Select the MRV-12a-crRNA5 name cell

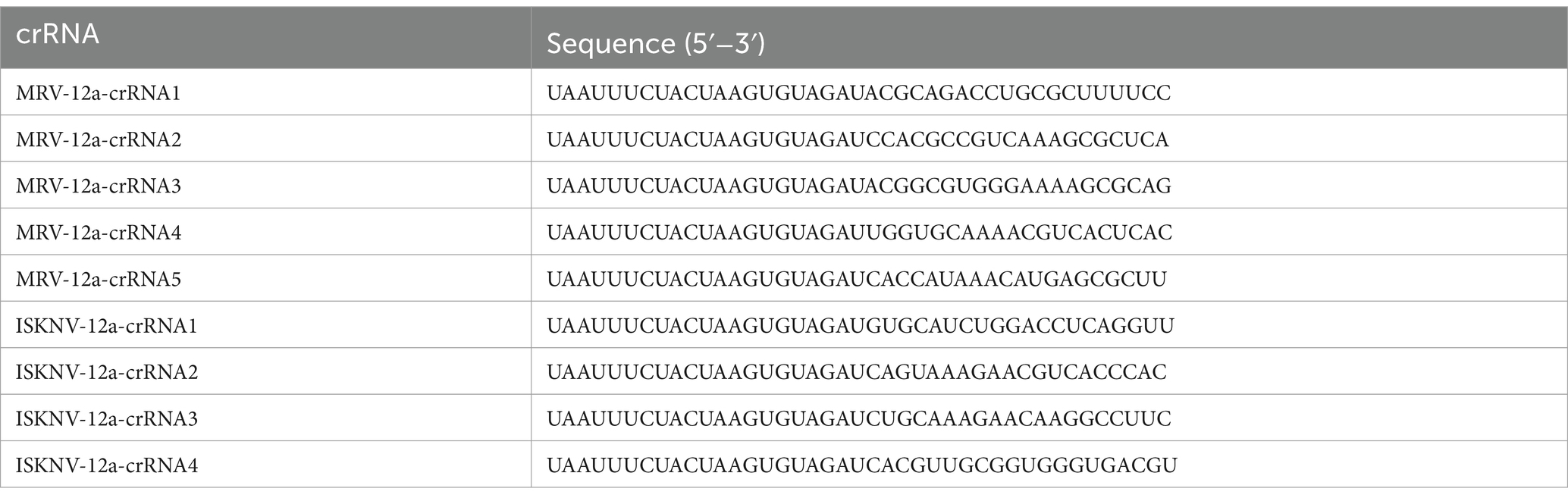click(x=265, y=279)
